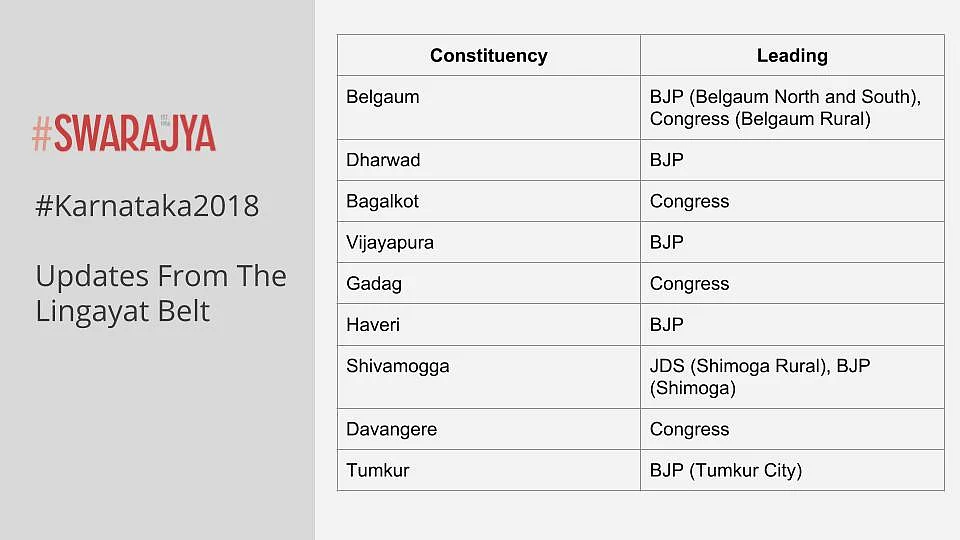The image size is (960, 540).
Task: Click Congress in the Davangere row
Action: pyautogui.click(x=689, y=429)
